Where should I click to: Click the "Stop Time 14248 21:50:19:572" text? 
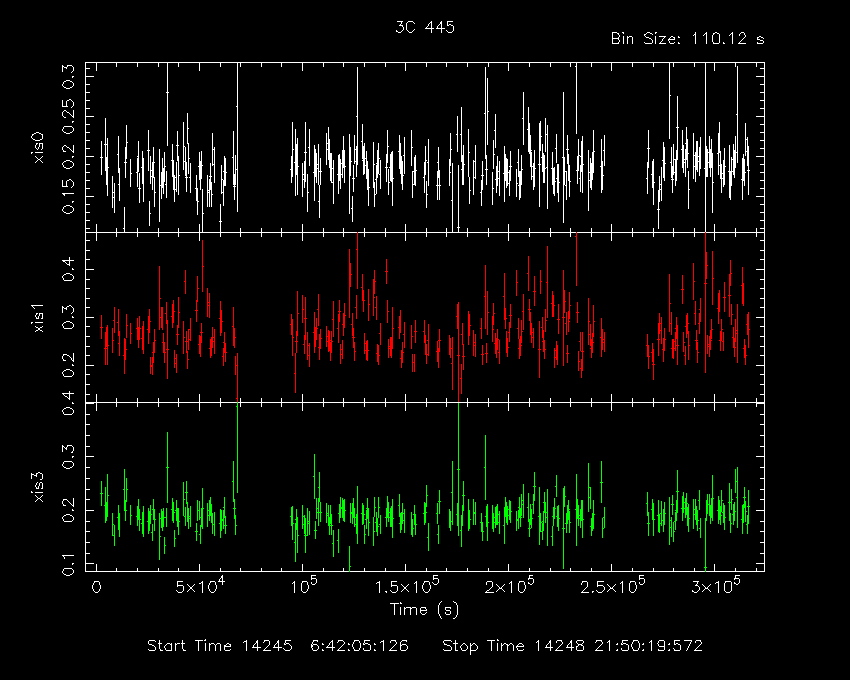tap(572, 646)
